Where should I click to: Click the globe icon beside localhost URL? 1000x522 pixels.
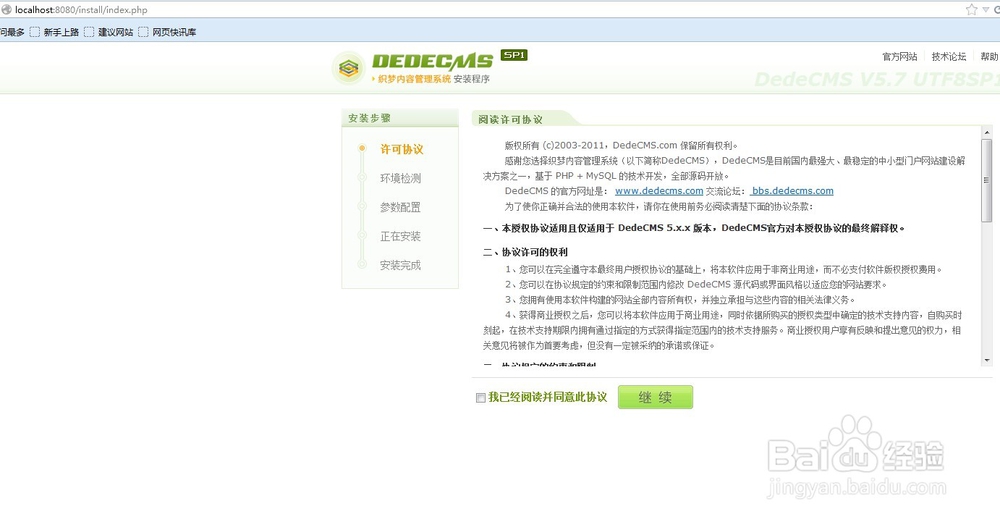(x=6, y=10)
